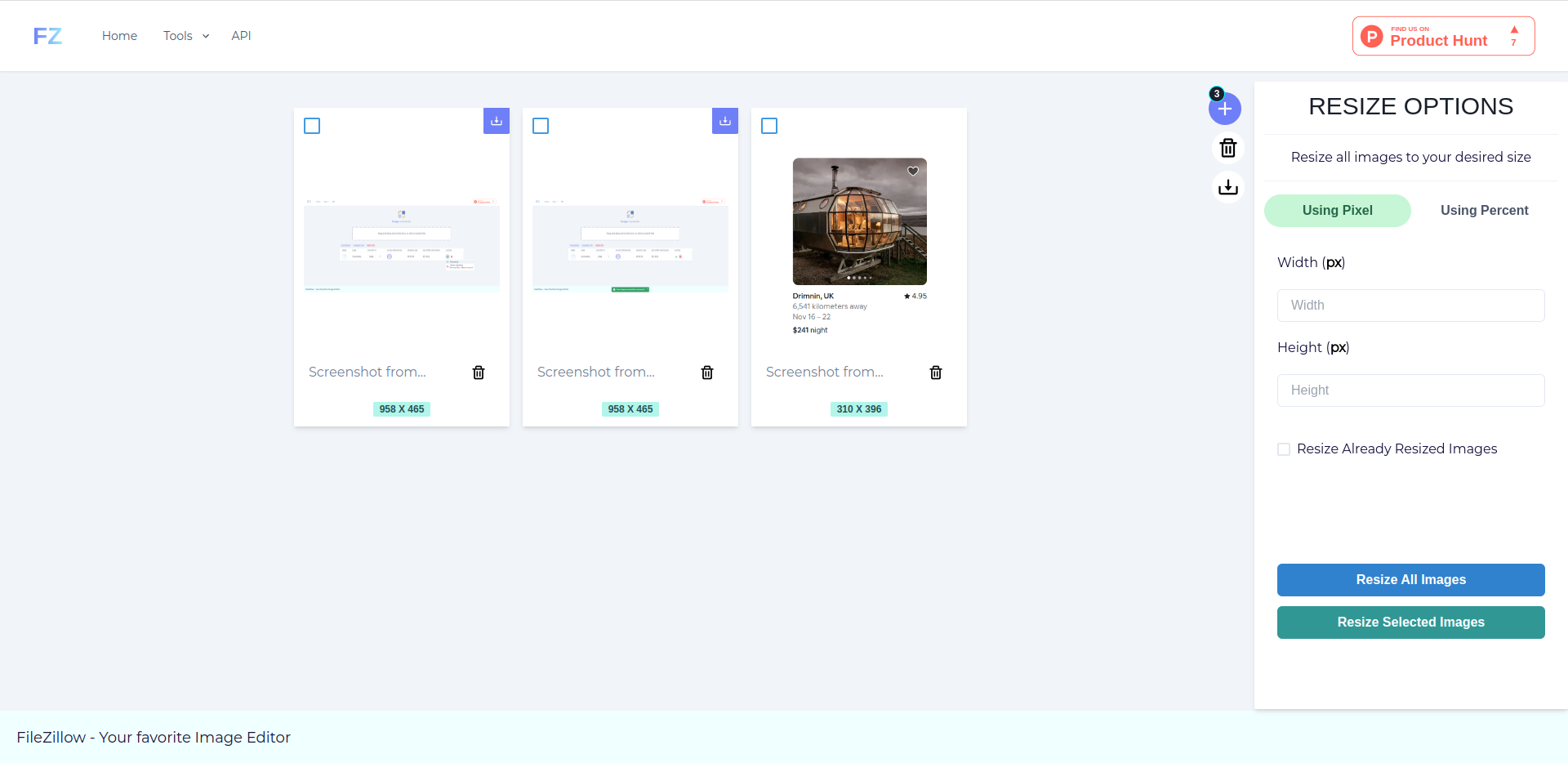1568x763 pixels.
Task: Delete all images via the floating trash icon
Action: pyautogui.click(x=1227, y=148)
